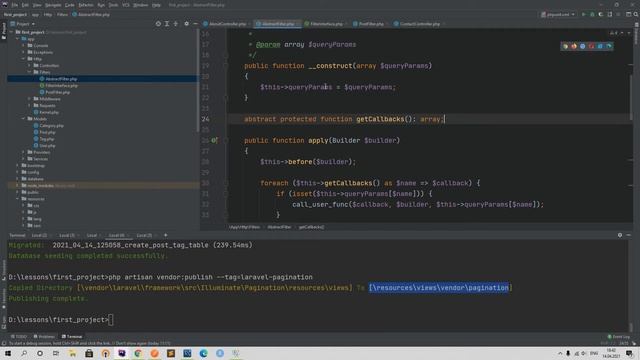Collapse the Models folder
Viewport: 640px width, 360px height.
(24, 119)
